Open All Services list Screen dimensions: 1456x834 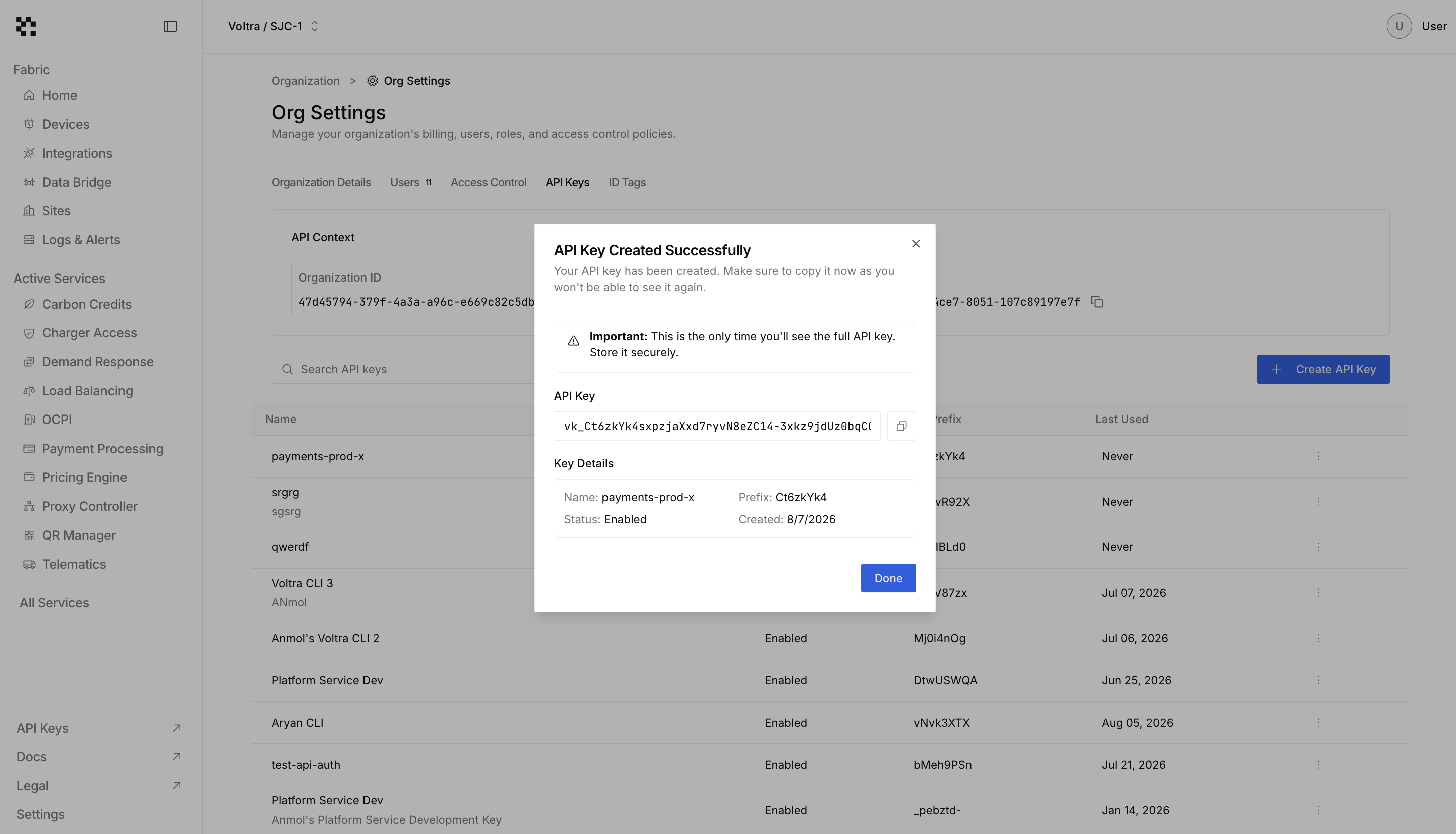54,603
